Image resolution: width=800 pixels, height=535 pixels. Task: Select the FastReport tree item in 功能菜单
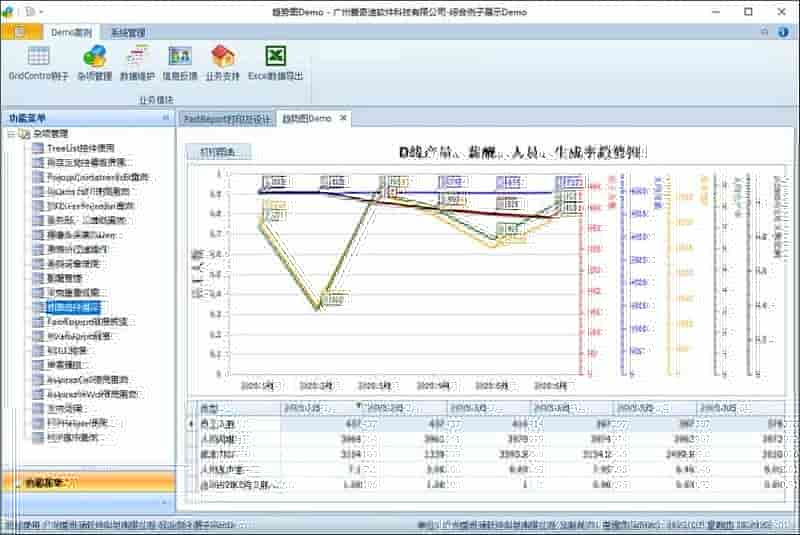pos(88,322)
